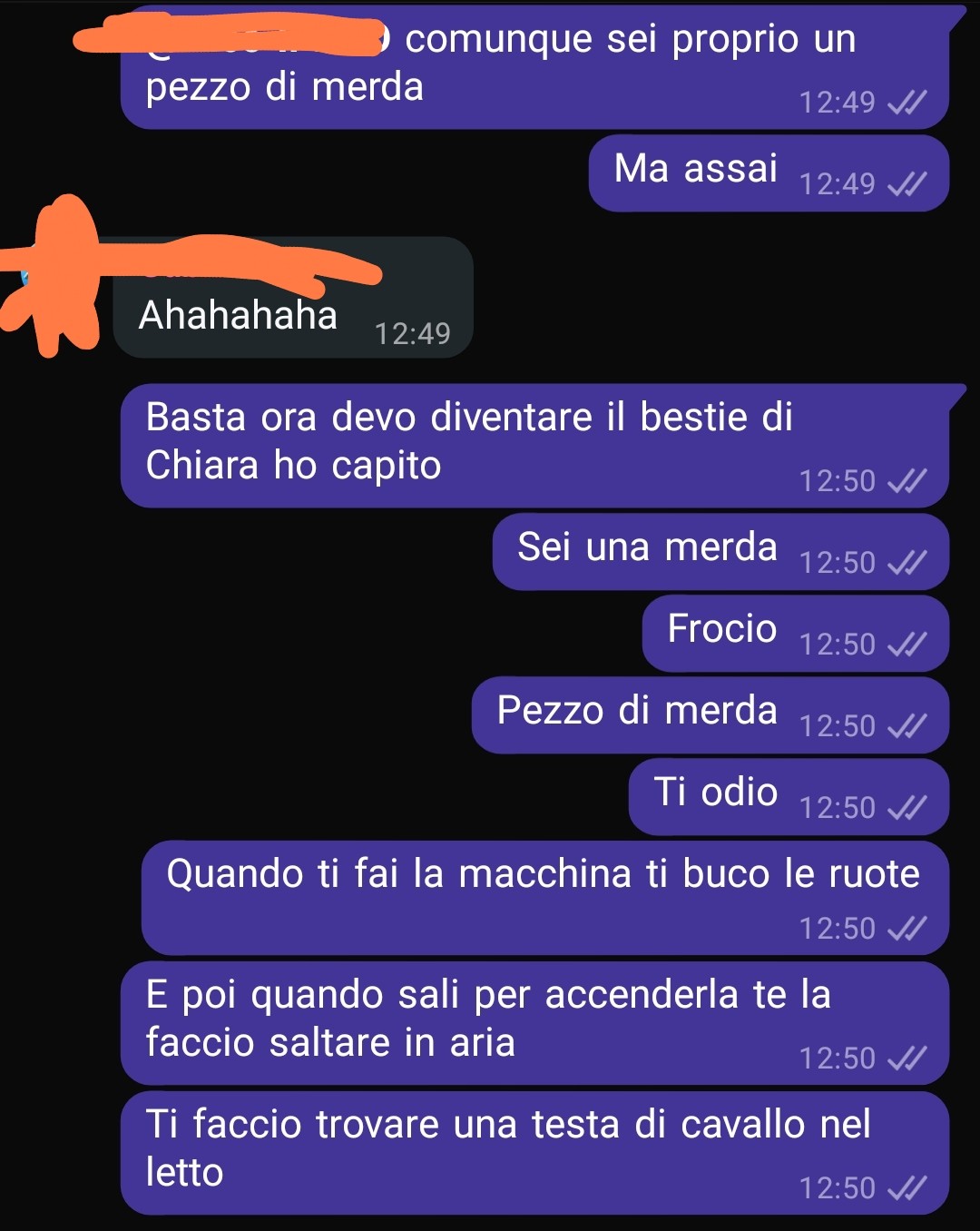Select 'Basta ora devo diventare' message bubble

pos(535,445)
